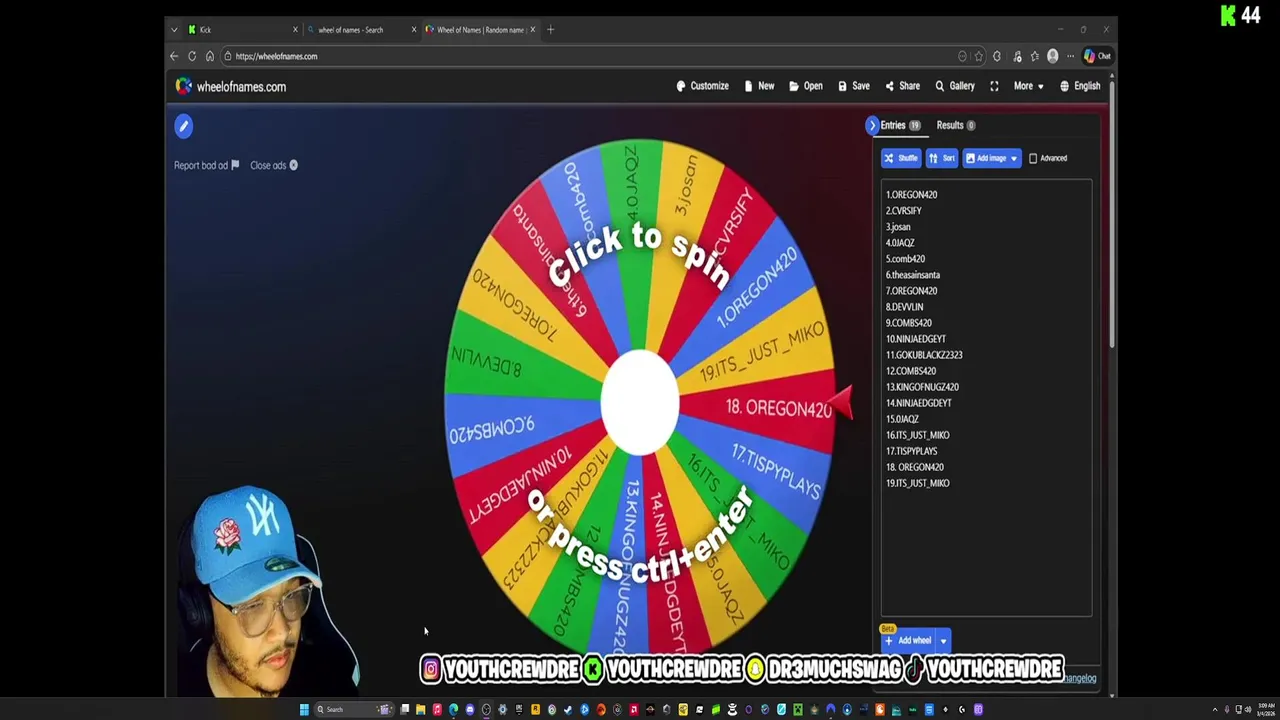Click the Add image button

pyautogui.click(x=986, y=158)
